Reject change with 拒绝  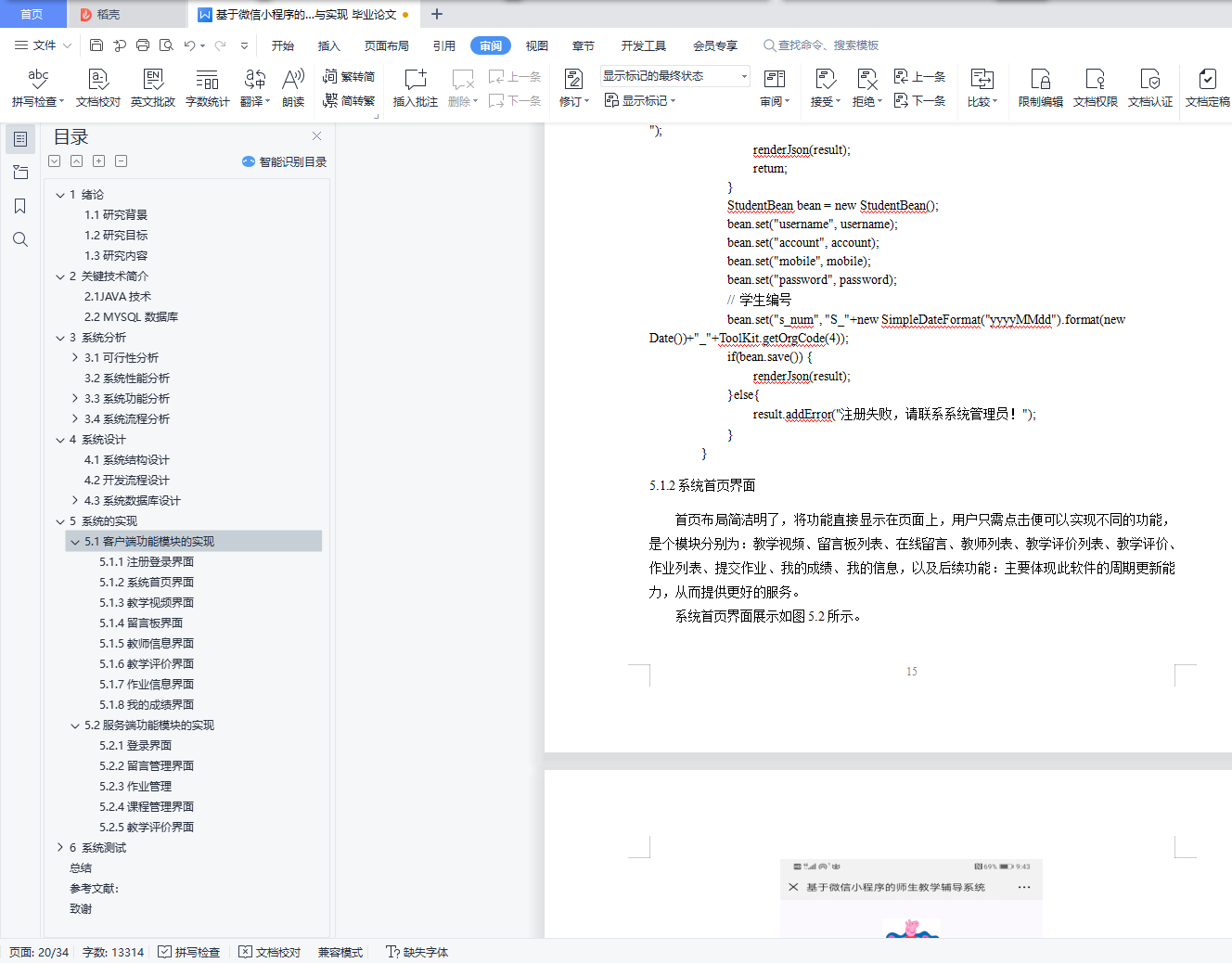tap(867, 88)
